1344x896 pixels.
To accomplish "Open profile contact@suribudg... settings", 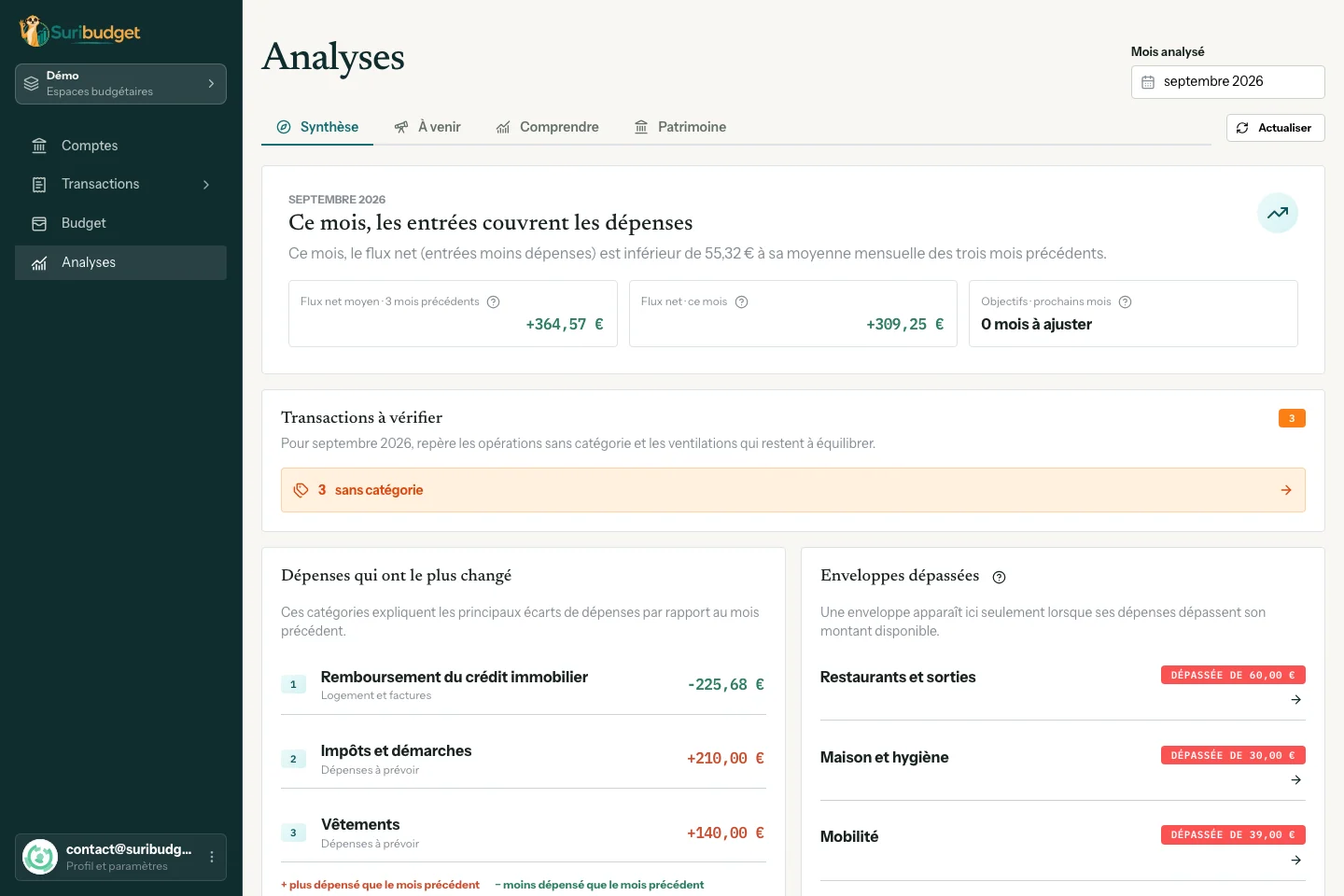I will pyautogui.click(x=120, y=857).
